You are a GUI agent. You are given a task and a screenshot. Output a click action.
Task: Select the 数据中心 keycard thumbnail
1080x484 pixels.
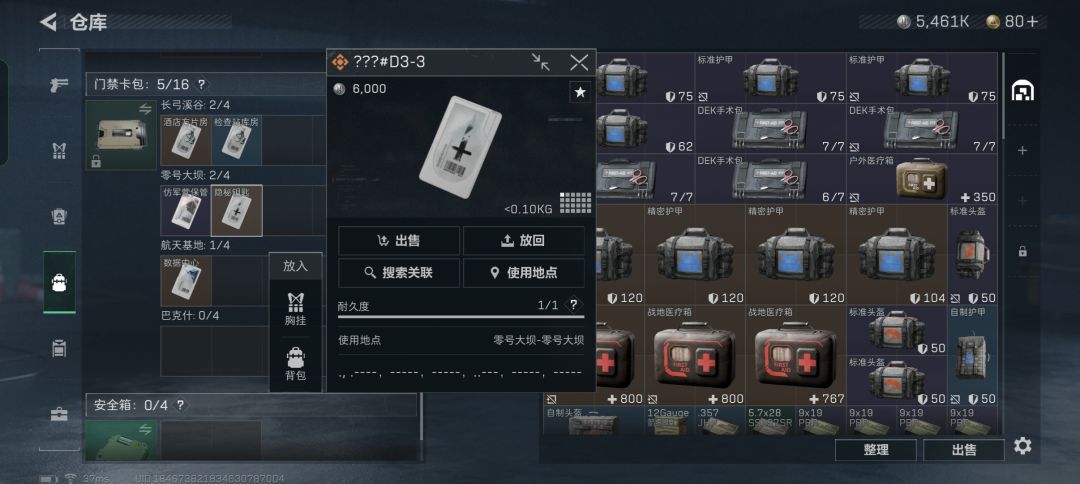[x=186, y=281]
